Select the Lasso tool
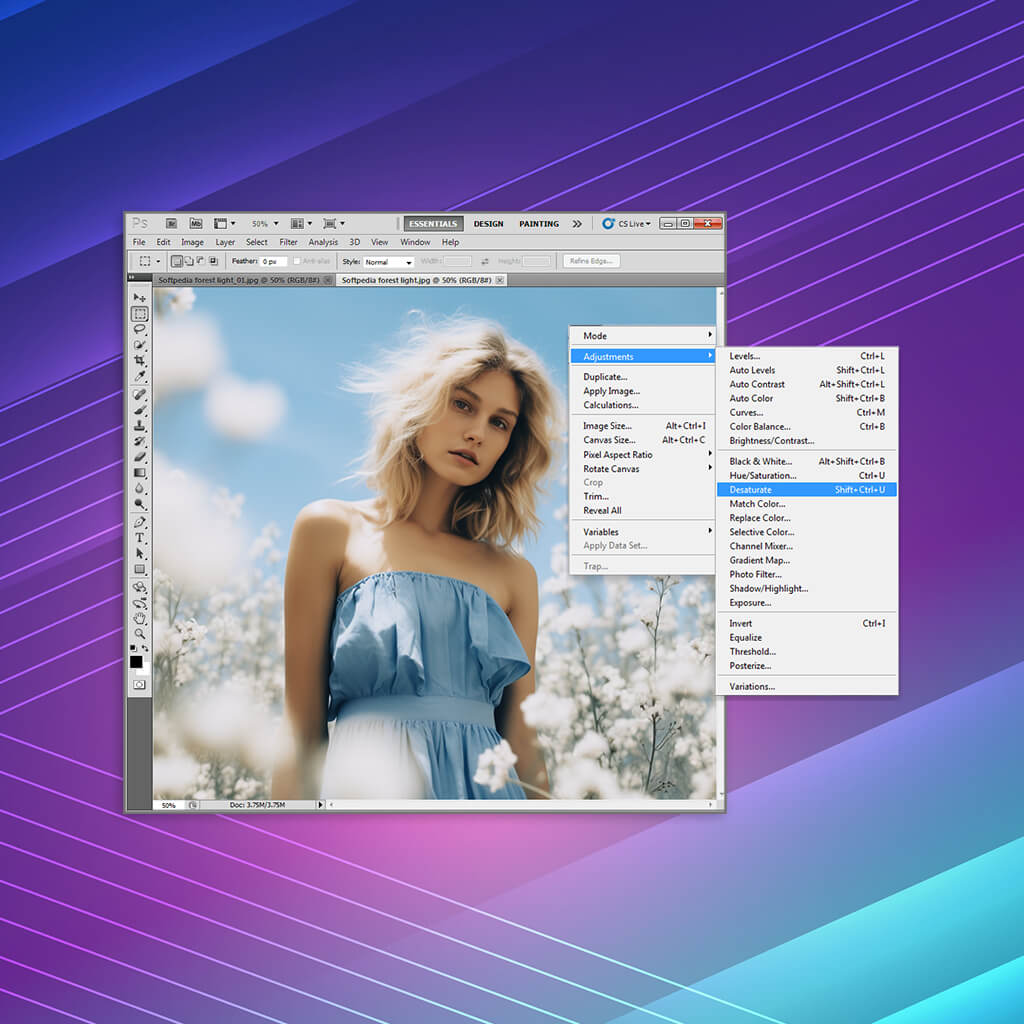The width and height of the screenshot is (1024, 1024). (x=140, y=329)
